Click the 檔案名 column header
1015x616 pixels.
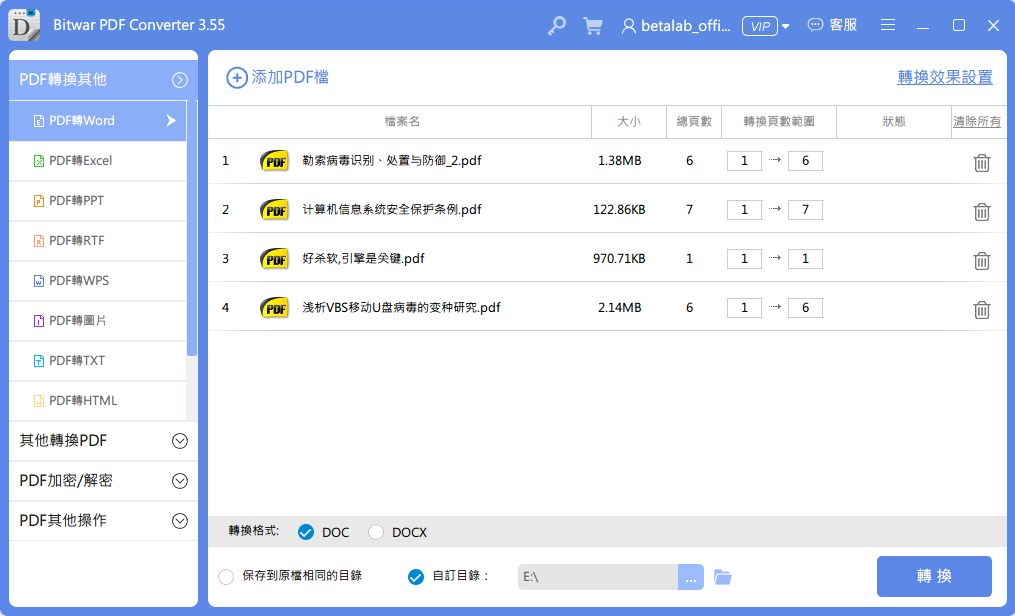click(x=402, y=122)
